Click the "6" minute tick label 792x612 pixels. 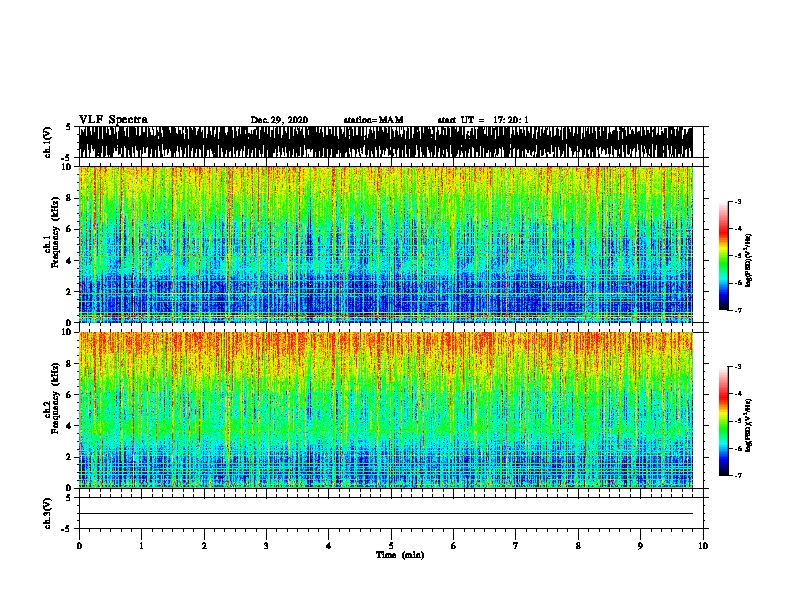[x=453, y=546]
